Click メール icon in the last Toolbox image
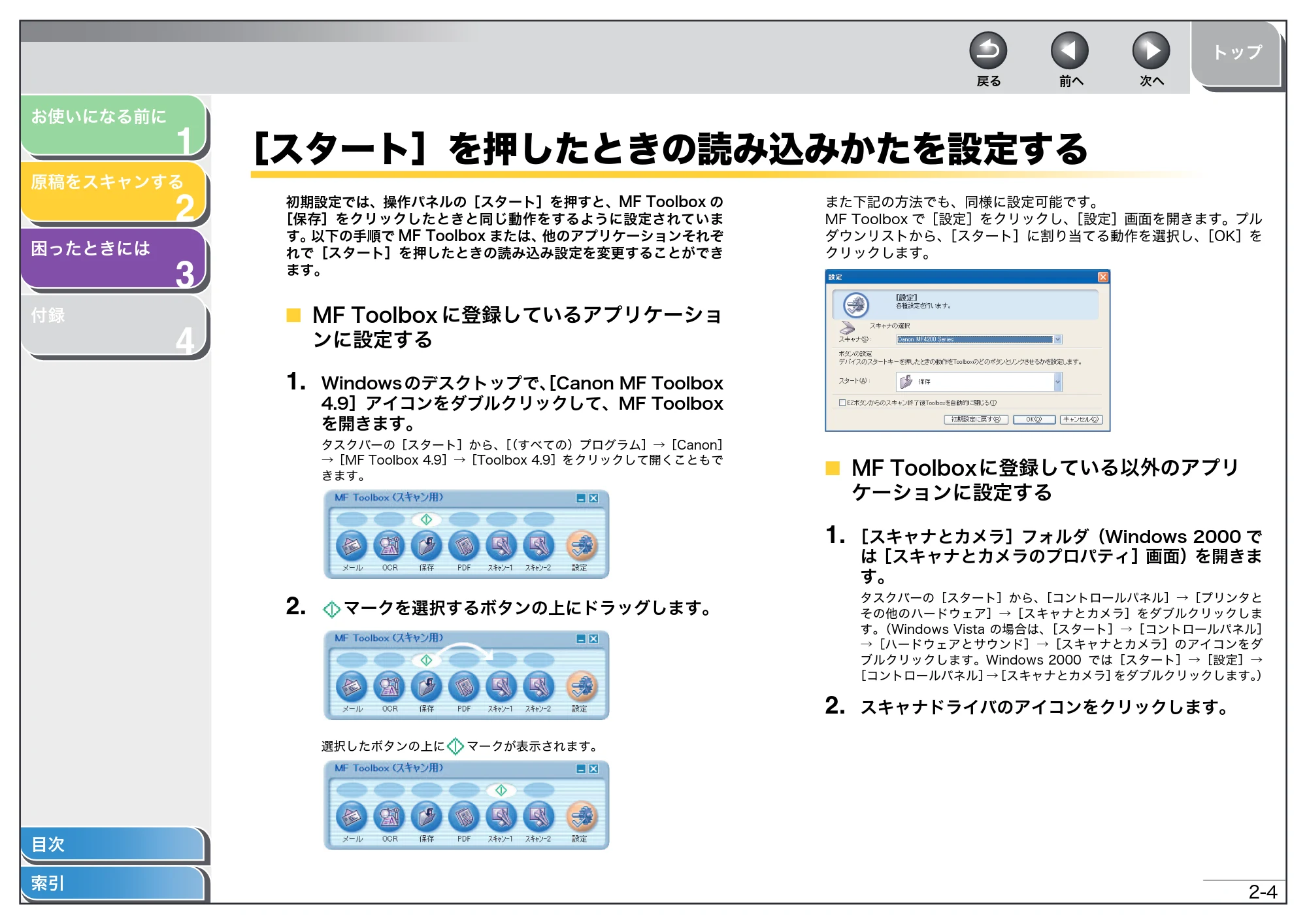Screen dimensions: 1307x924 (x=352, y=817)
